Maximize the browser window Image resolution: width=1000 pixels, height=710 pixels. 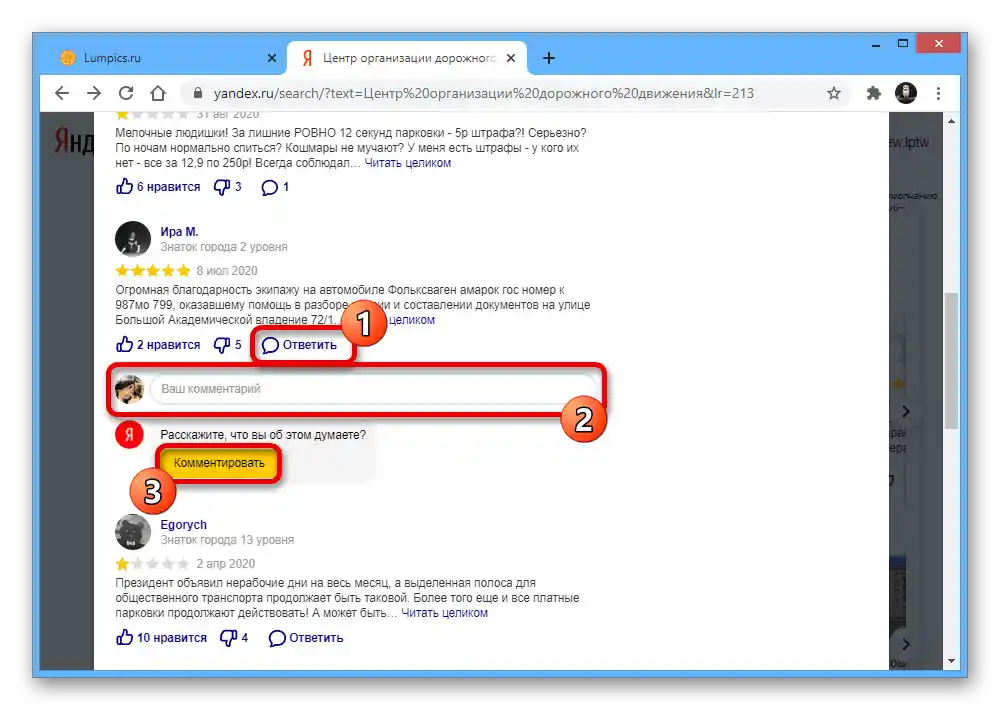point(902,43)
